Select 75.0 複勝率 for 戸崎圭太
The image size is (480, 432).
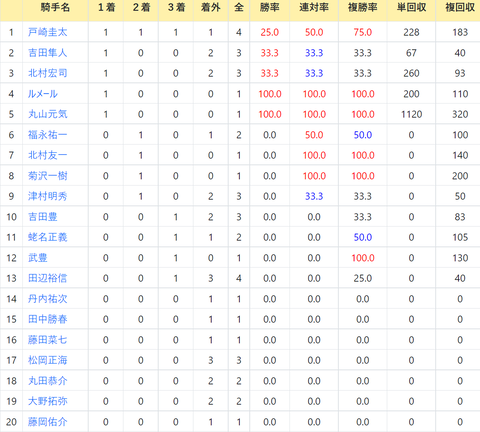363,32
